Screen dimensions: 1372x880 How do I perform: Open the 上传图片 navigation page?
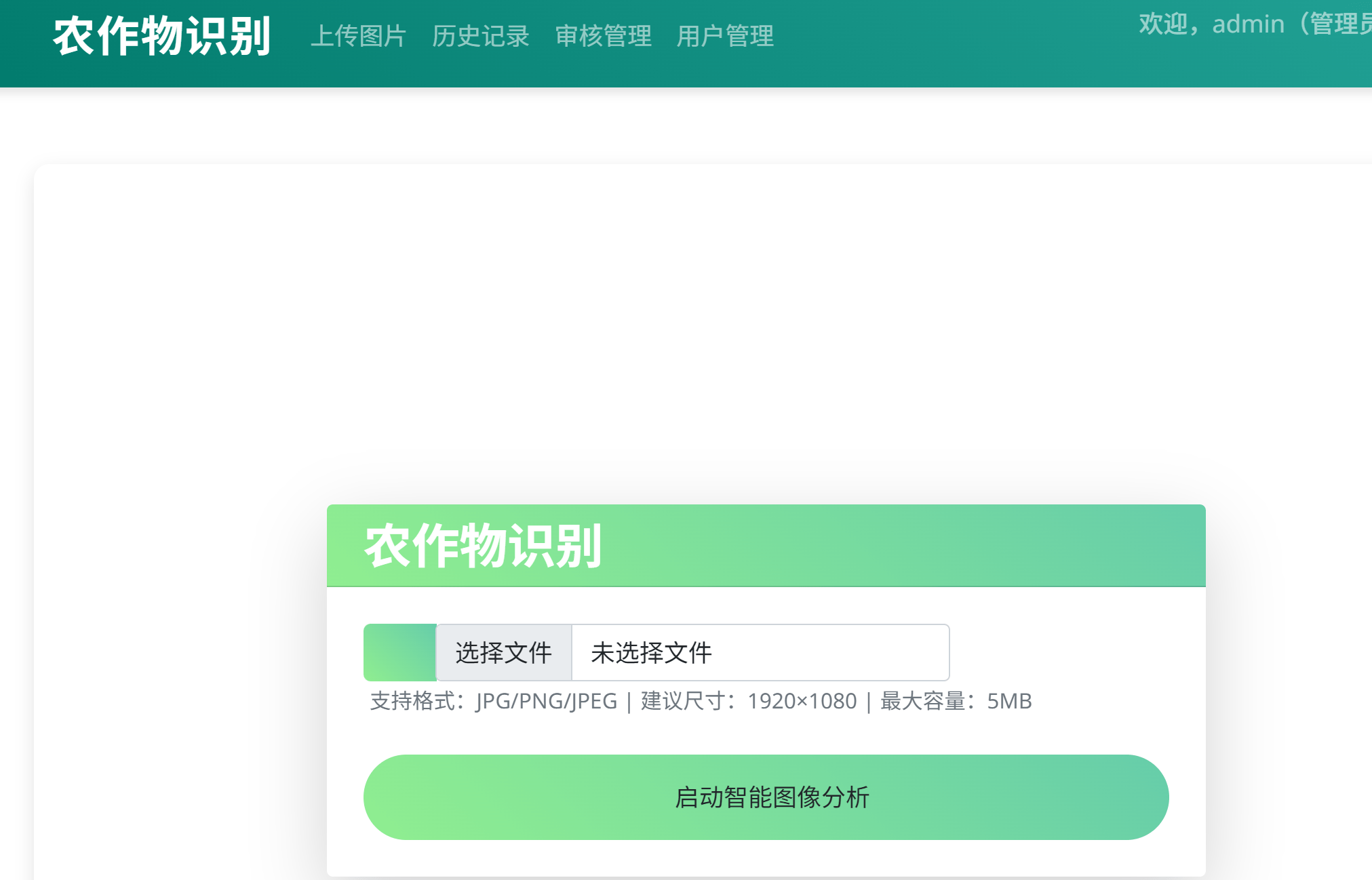click(358, 36)
